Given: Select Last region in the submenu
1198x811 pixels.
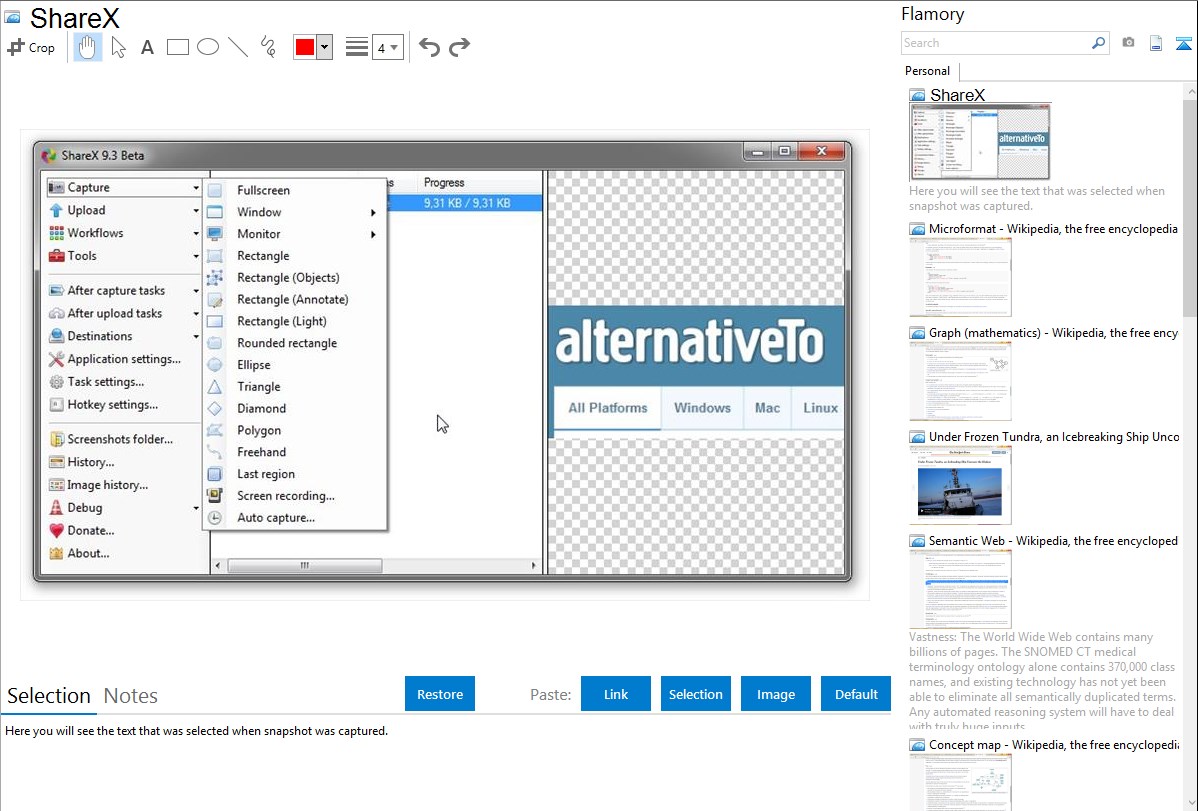Looking at the screenshot, I should (x=266, y=474).
